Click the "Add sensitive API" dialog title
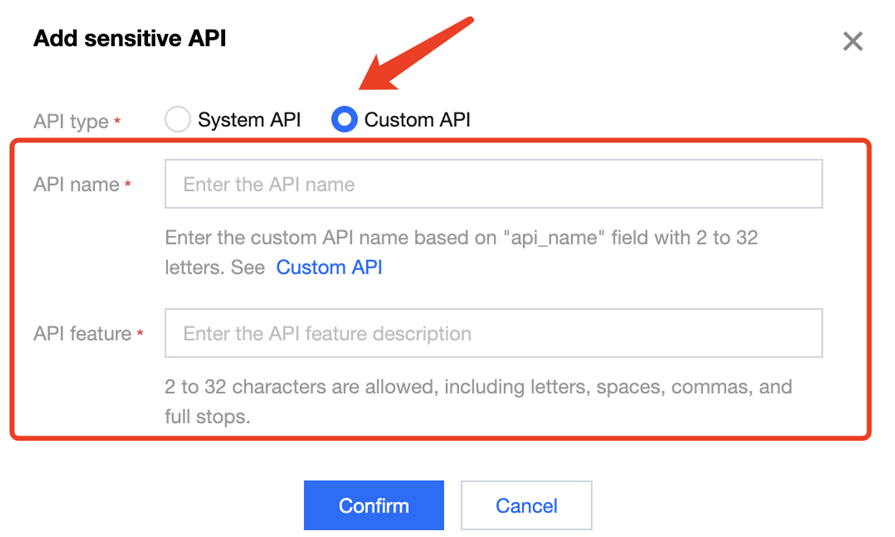This screenshot has width=895, height=537. pos(129,39)
